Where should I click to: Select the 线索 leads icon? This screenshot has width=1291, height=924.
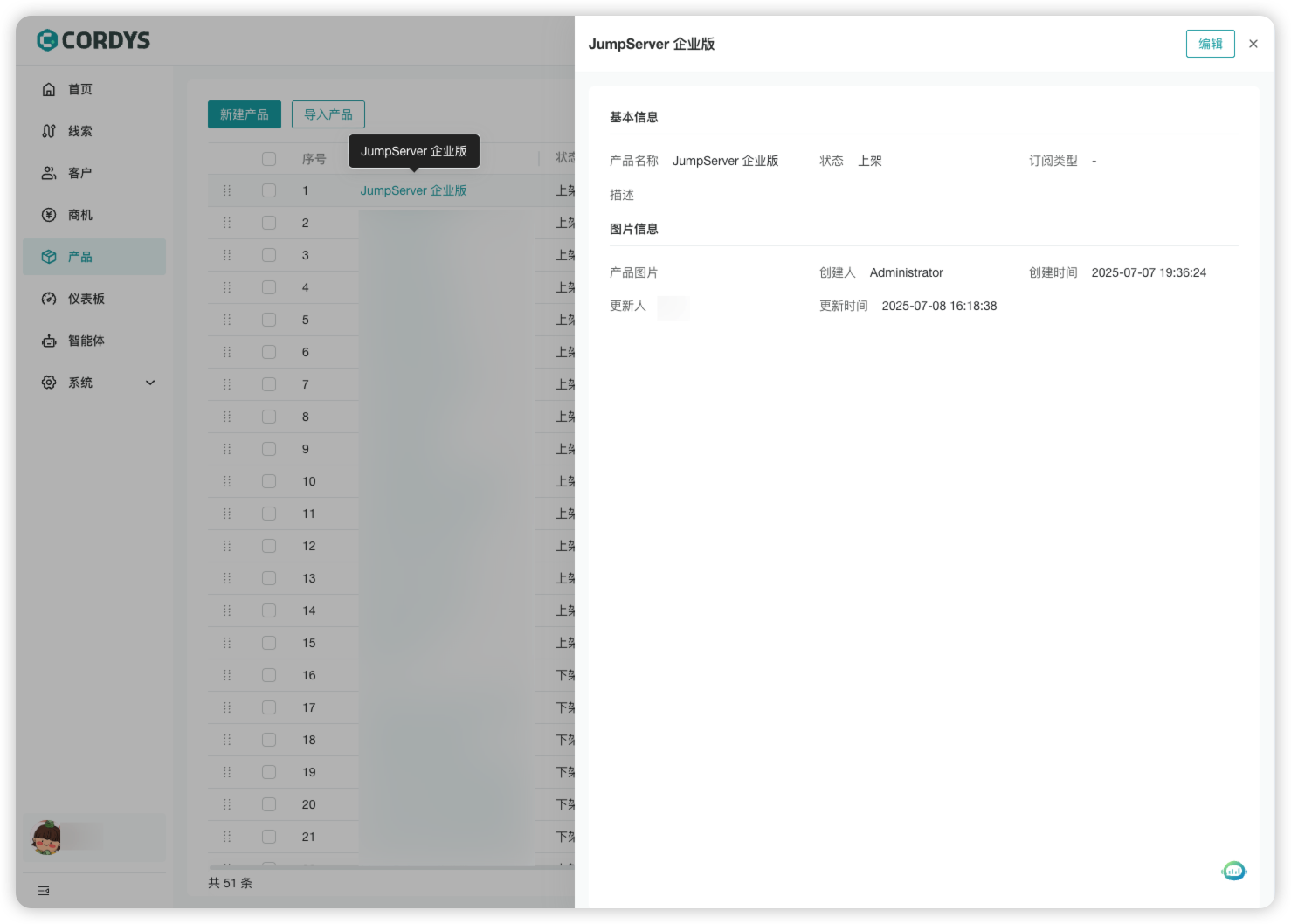click(x=49, y=130)
